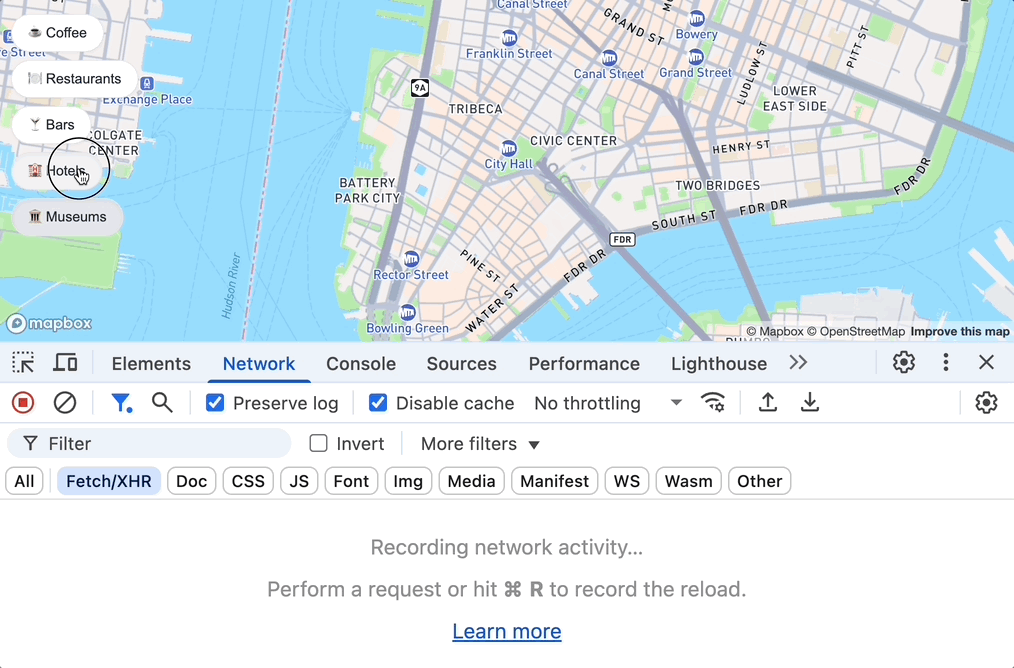Open network conditions Wi-Fi icon
This screenshot has width=1014, height=668.
[x=713, y=403]
